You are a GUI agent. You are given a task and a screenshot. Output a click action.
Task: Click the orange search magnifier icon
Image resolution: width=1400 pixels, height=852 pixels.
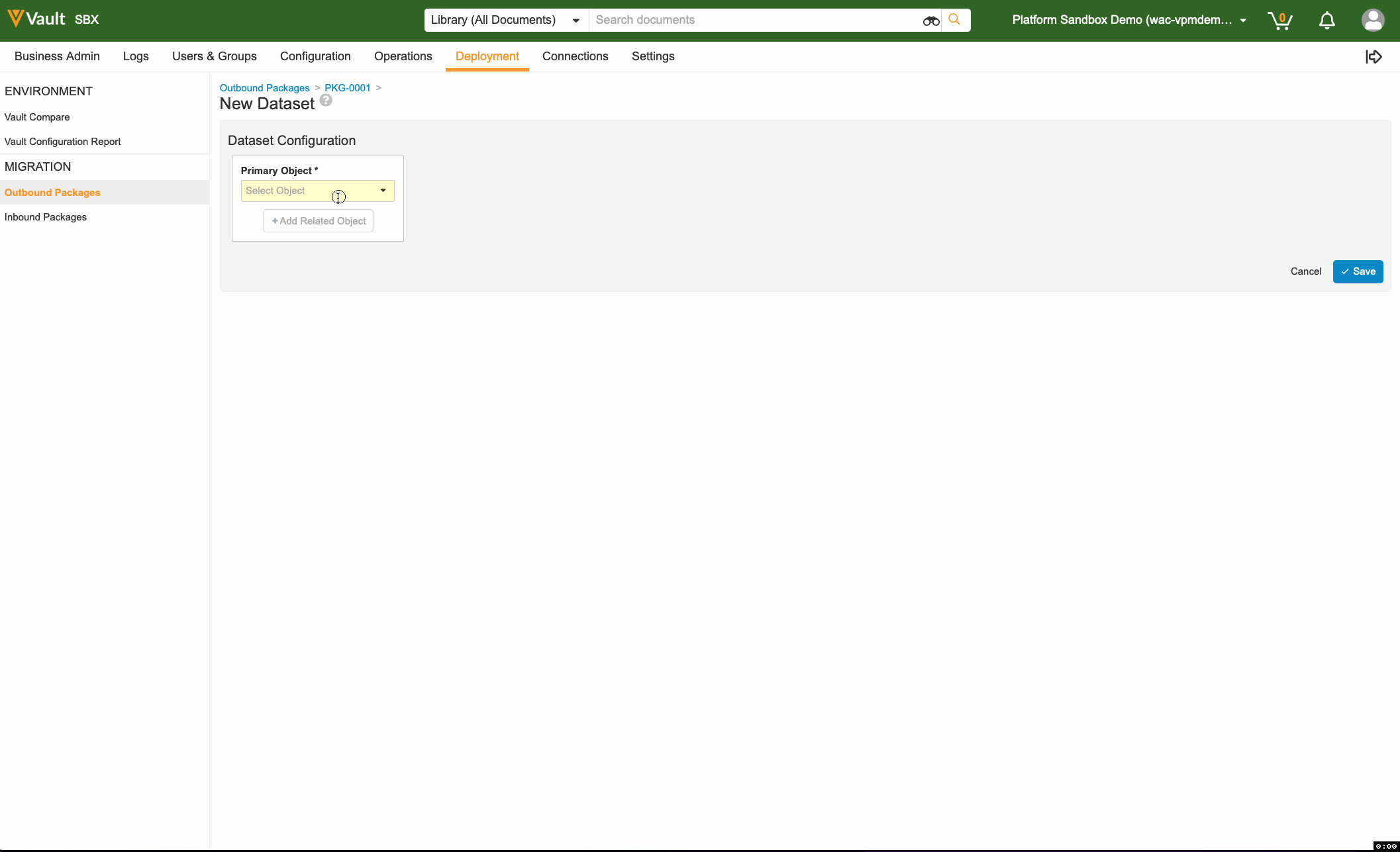[x=954, y=20]
